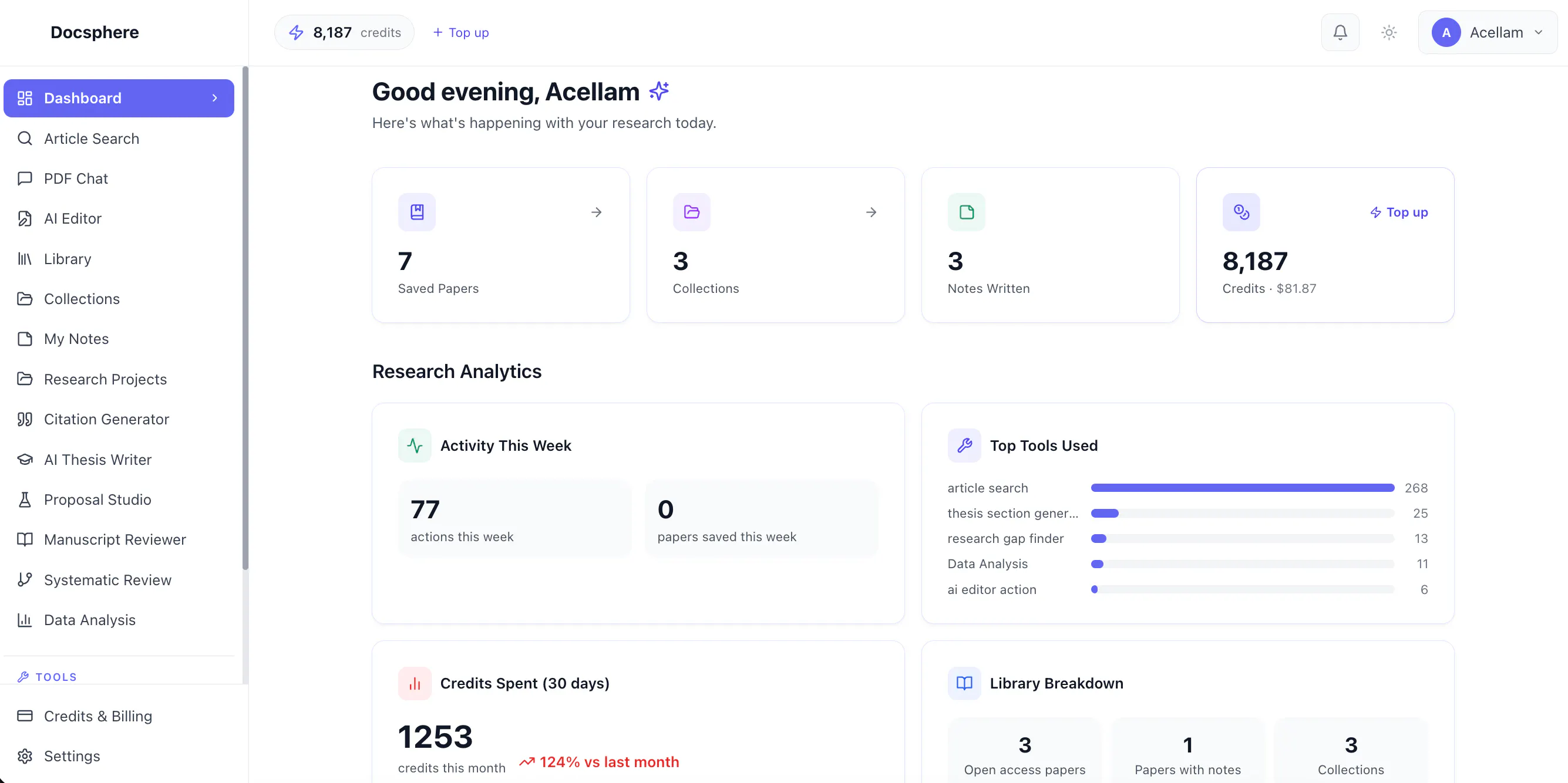Toggle the light/dark theme sun icon
Image resolution: width=1568 pixels, height=783 pixels.
[1388, 32]
